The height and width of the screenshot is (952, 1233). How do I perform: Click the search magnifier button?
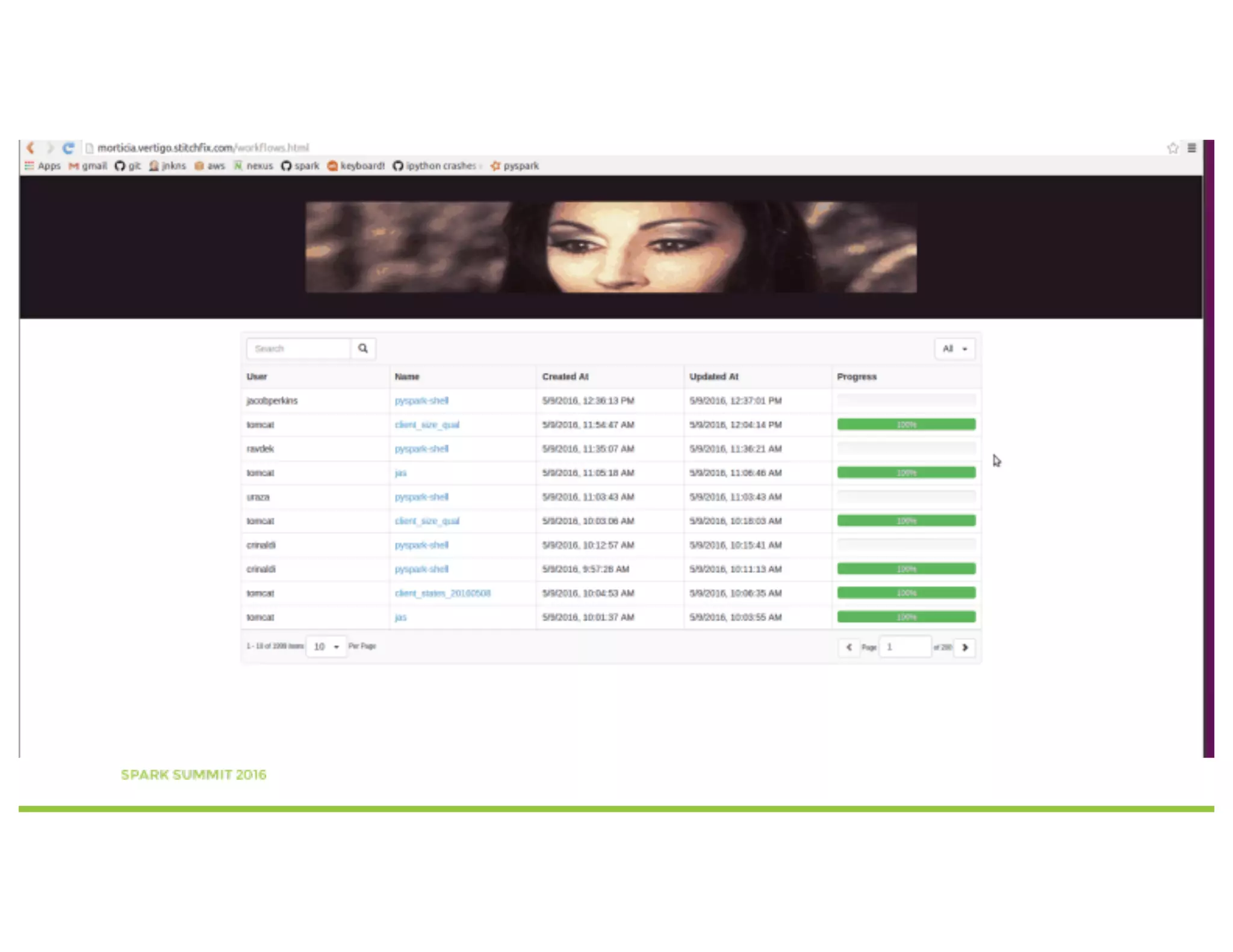[363, 348]
